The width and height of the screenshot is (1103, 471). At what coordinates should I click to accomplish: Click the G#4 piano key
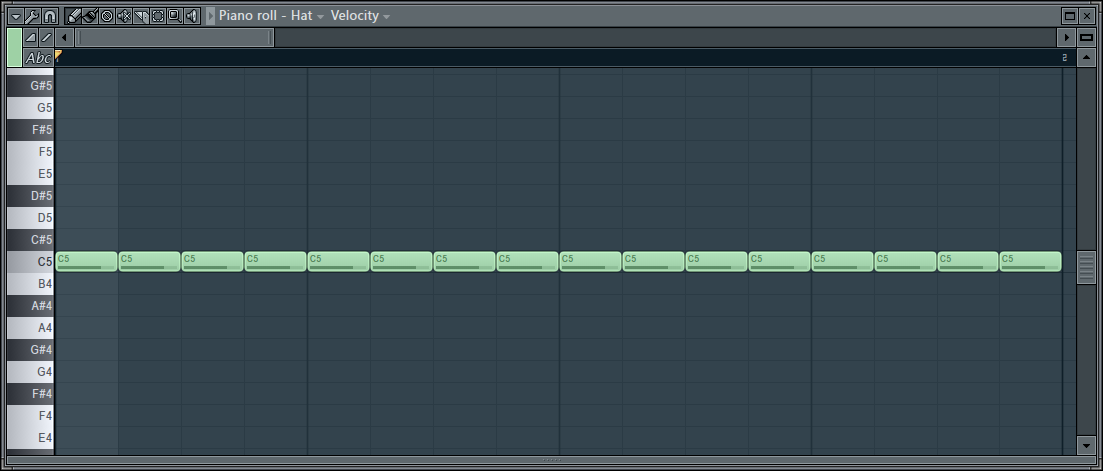[31, 349]
